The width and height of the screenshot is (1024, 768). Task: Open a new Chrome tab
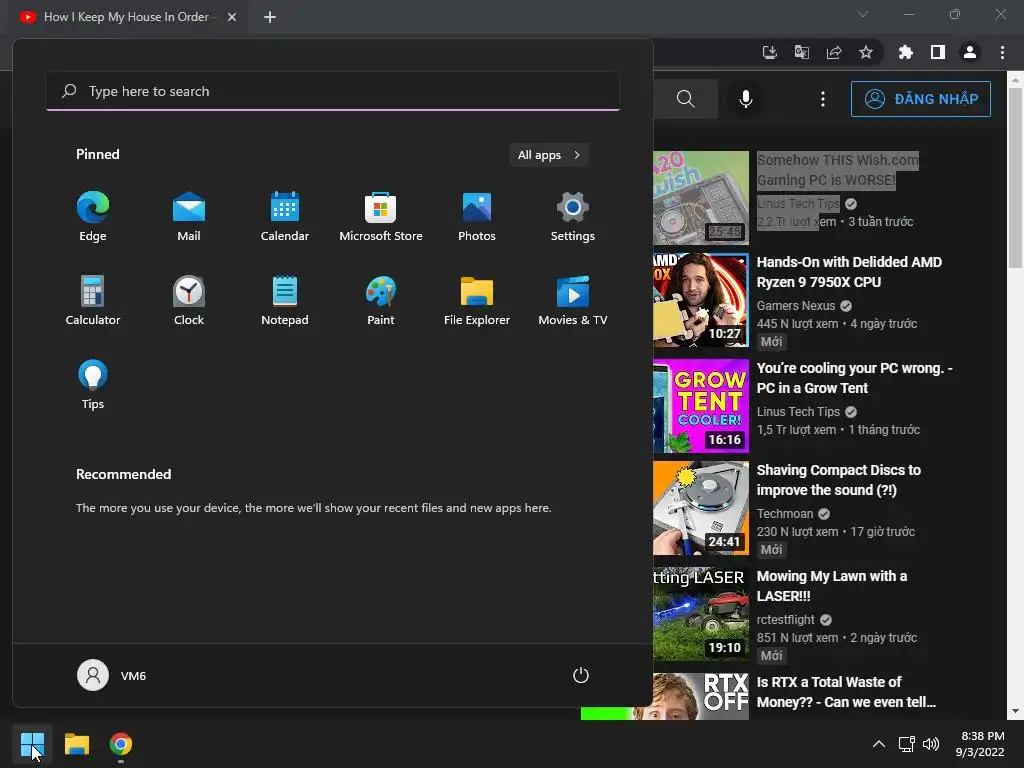(x=270, y=17)
